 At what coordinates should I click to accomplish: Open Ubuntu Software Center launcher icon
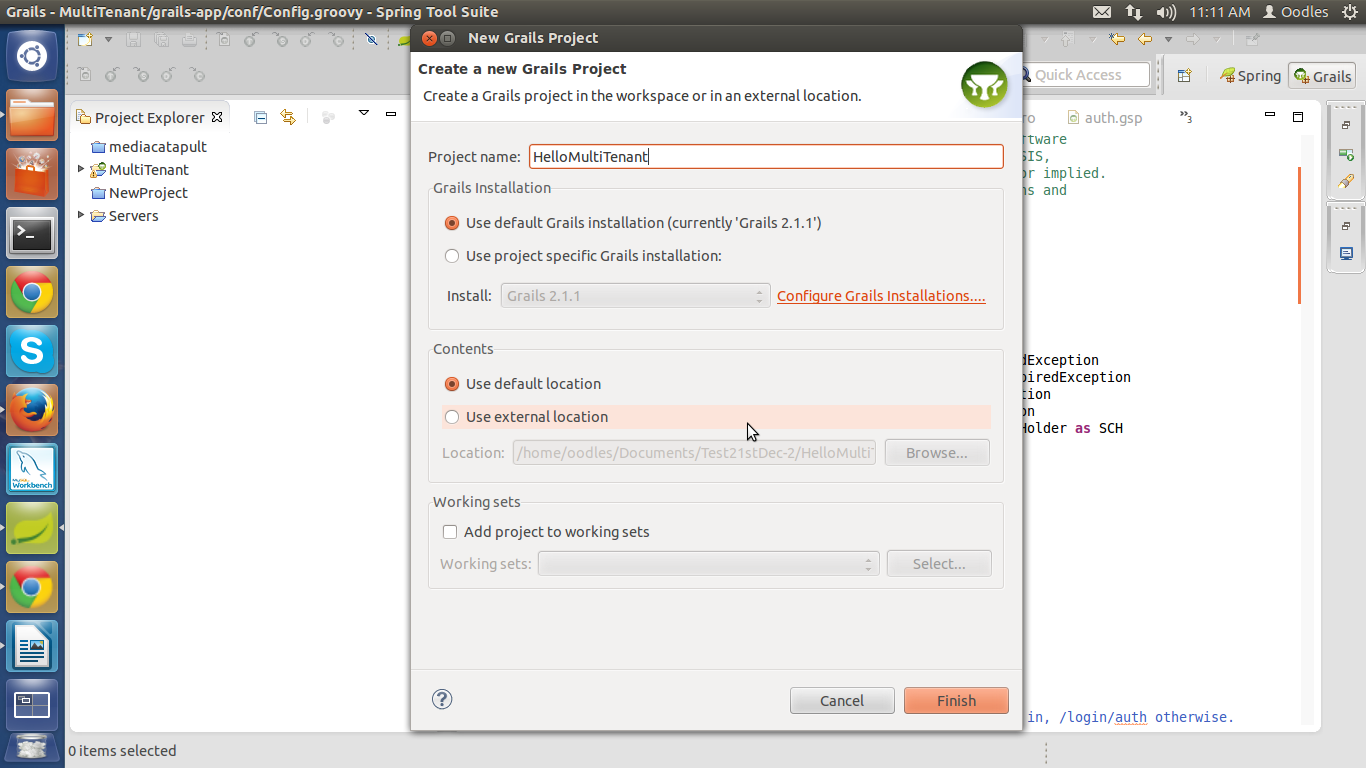point(32,175)
